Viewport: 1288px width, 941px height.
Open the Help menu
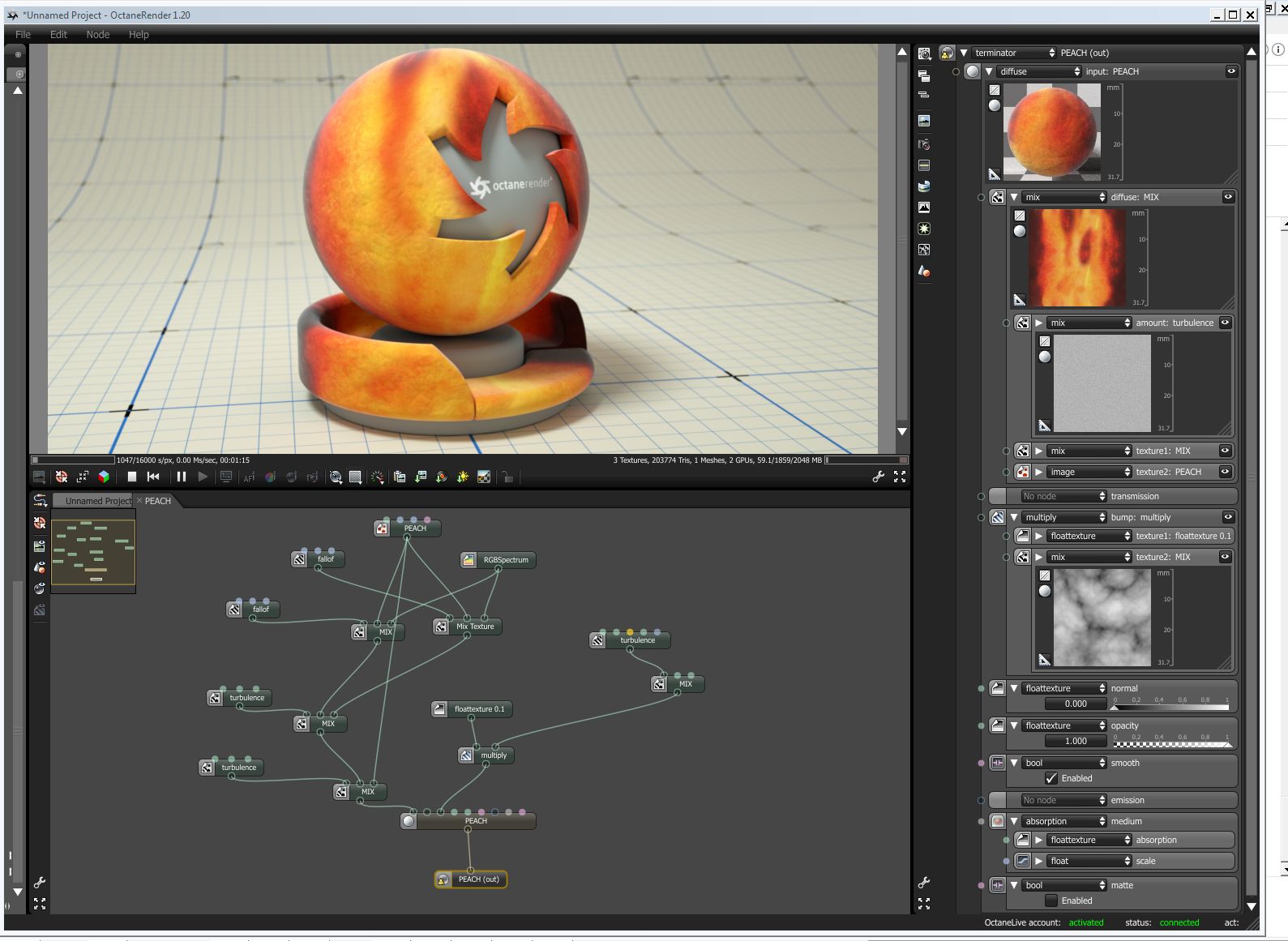coord(139,35)
